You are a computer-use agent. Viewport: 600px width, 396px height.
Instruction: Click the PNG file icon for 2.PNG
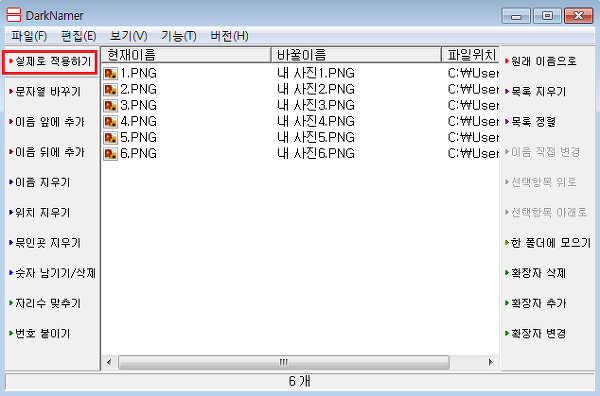point(111,89)
